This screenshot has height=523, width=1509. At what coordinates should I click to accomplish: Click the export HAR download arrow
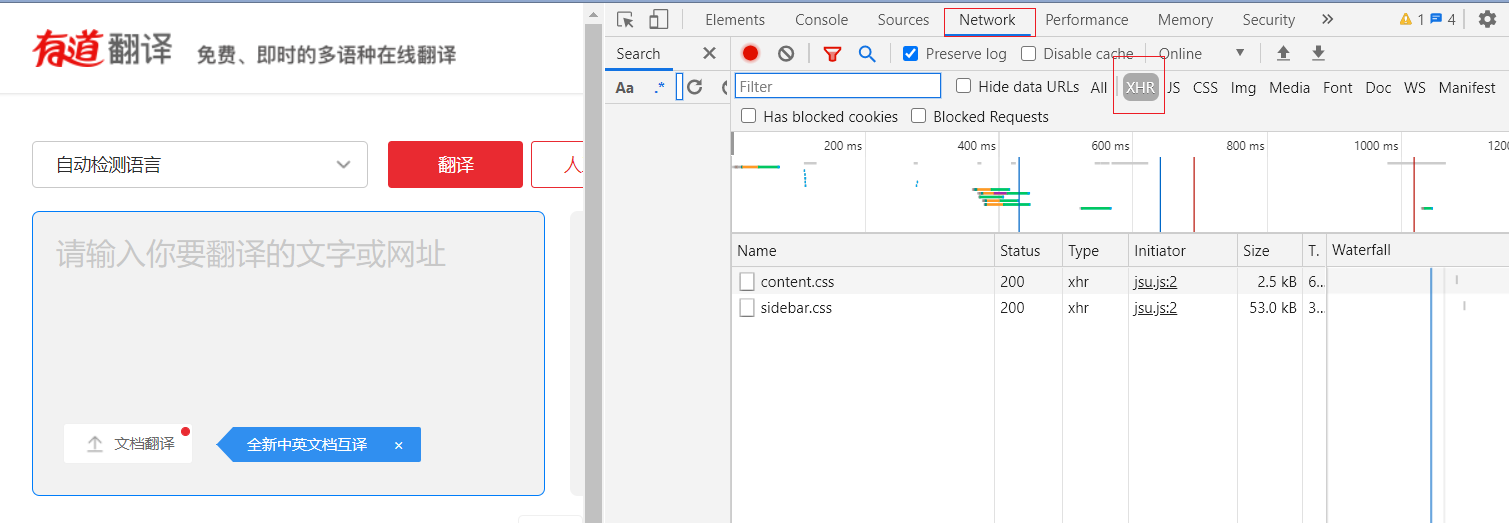click(x=1318, y=54)
